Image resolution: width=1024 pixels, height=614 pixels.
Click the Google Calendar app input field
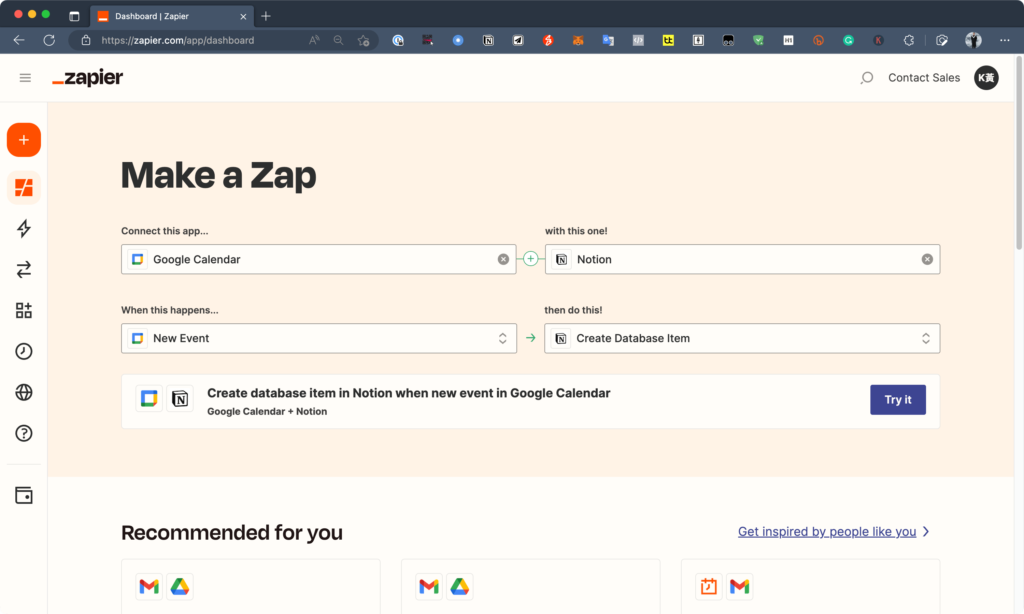(x=319, y=259)
